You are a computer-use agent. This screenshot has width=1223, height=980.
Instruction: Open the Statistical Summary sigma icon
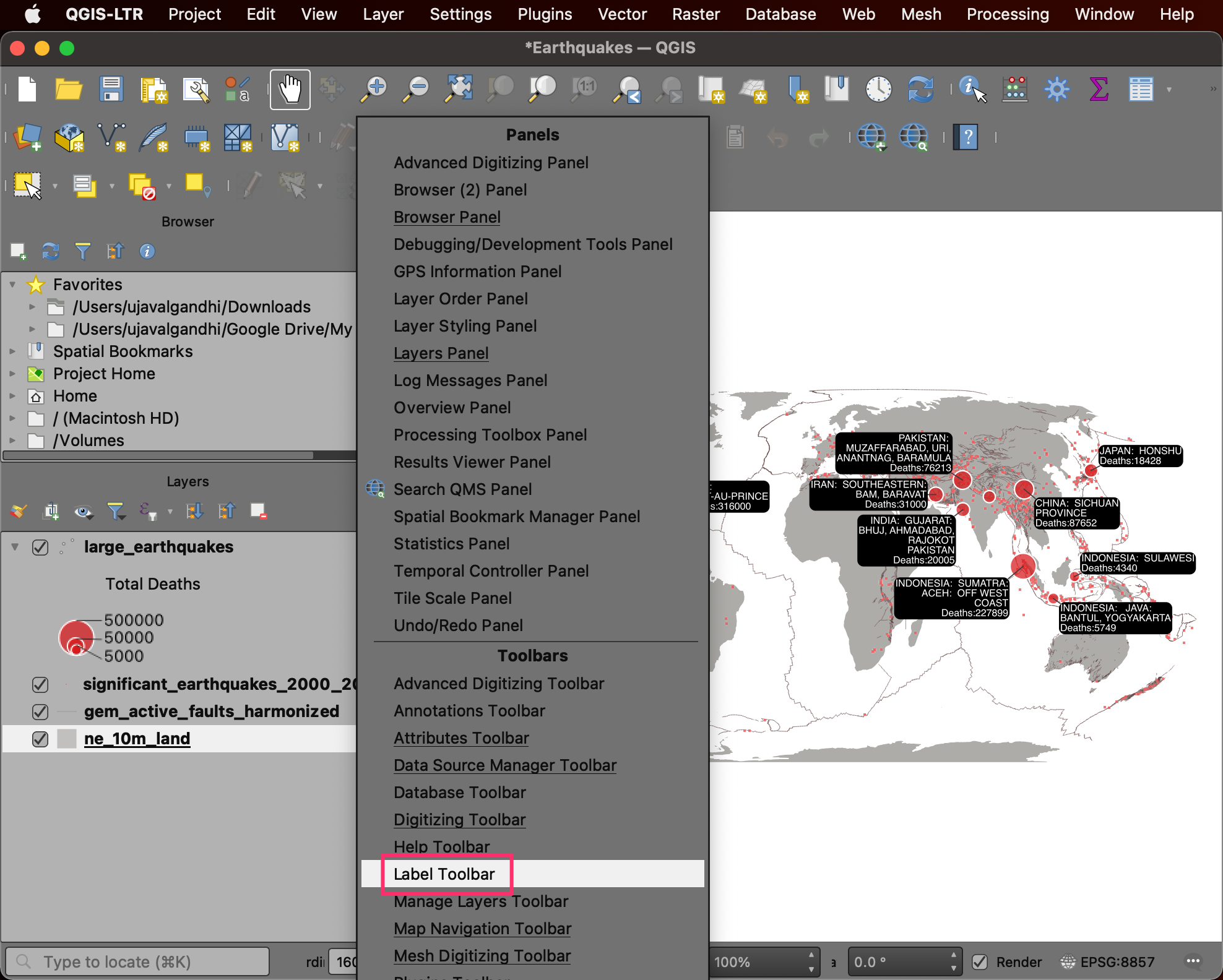click(1099, 89)
